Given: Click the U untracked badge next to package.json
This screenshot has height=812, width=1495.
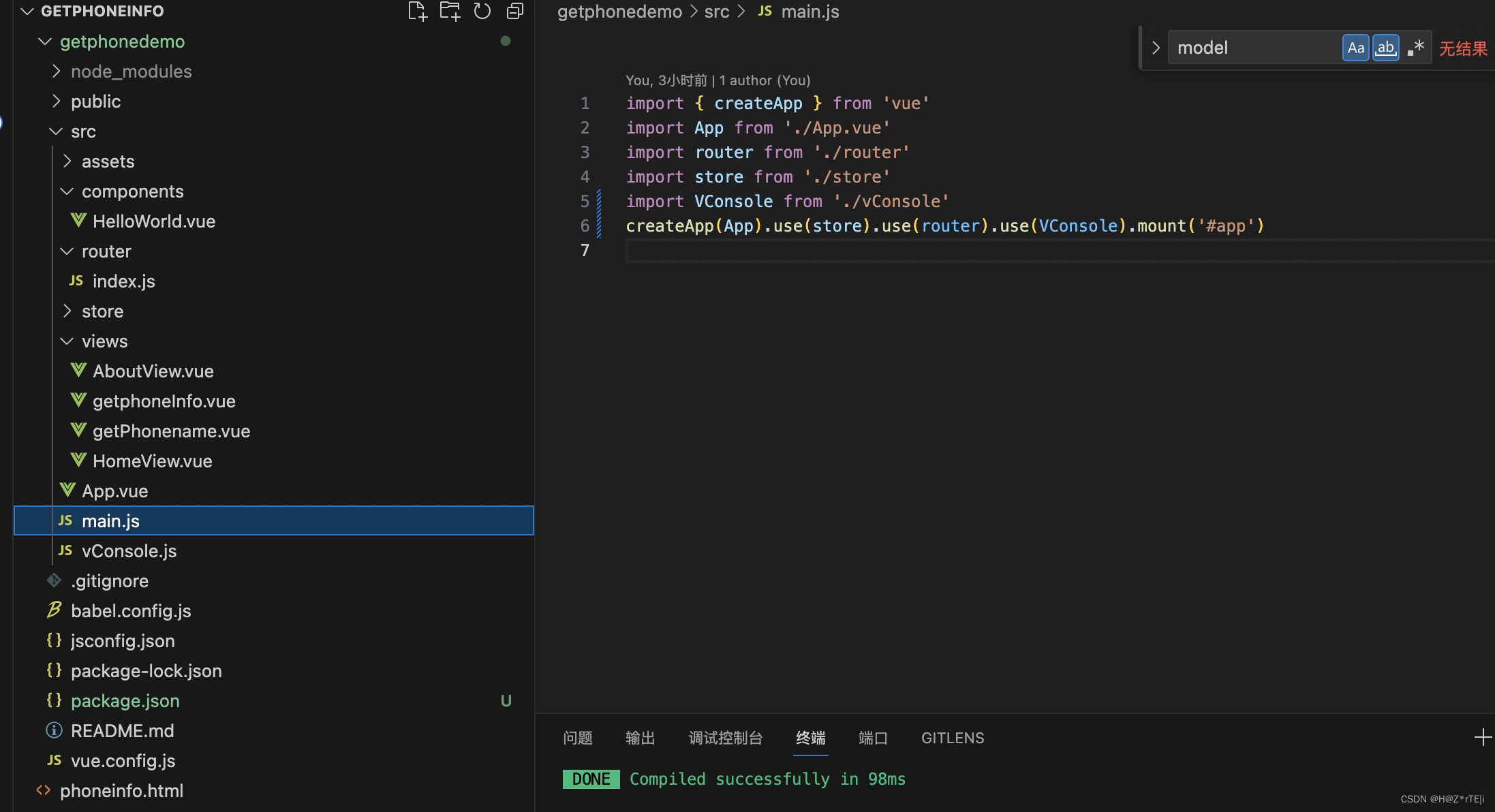Looking at the screenshot, I should coord(506,700).
